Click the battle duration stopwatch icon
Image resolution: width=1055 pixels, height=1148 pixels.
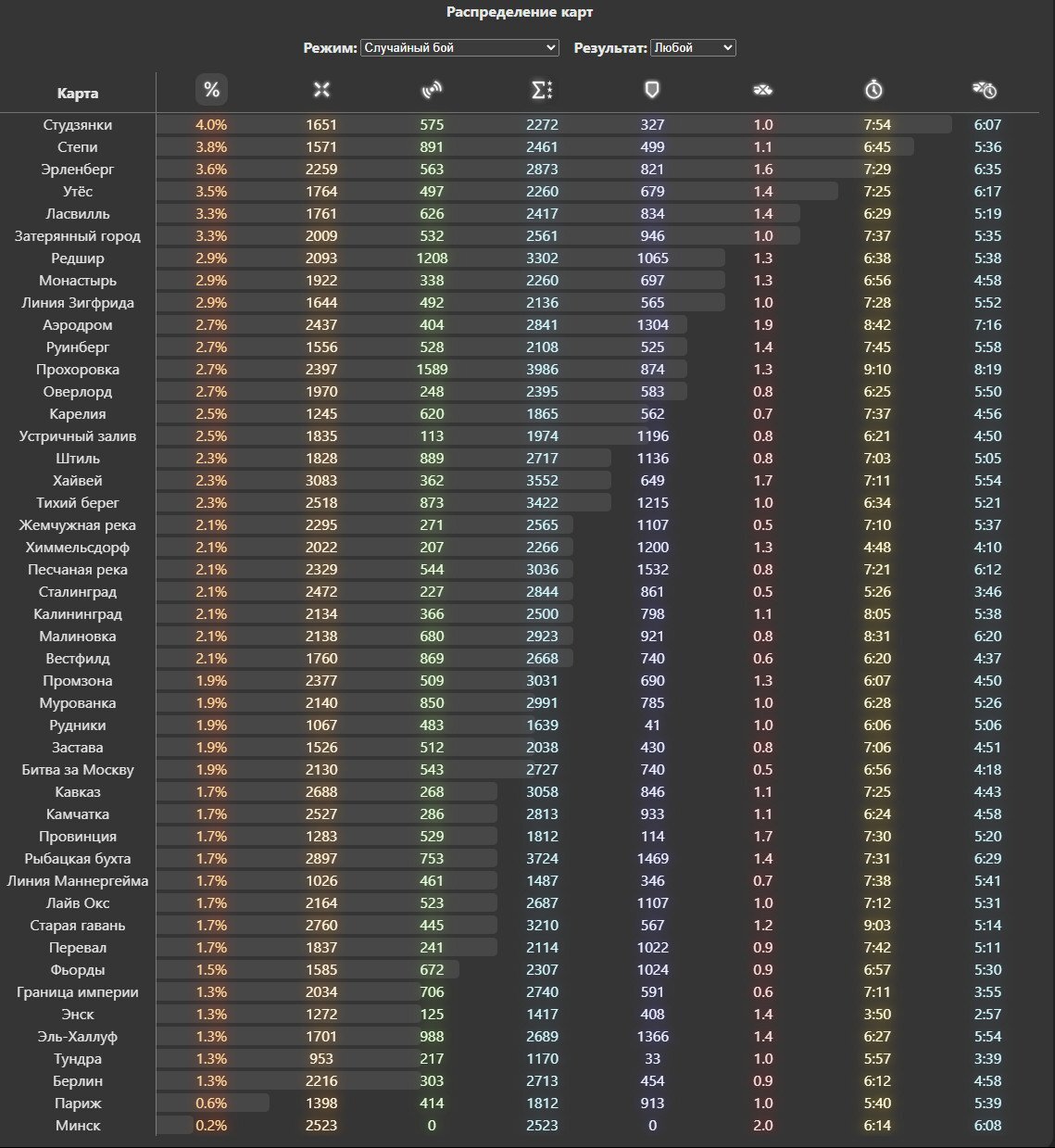[873, 90]
